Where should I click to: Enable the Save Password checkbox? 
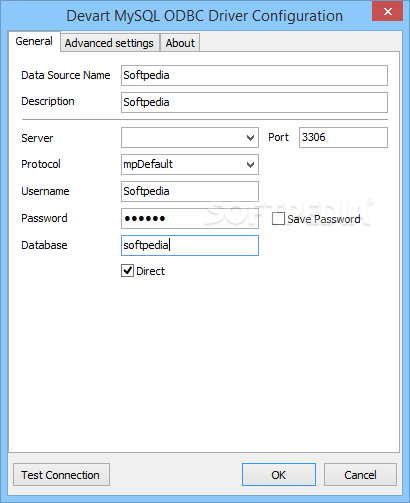(278, 219)
